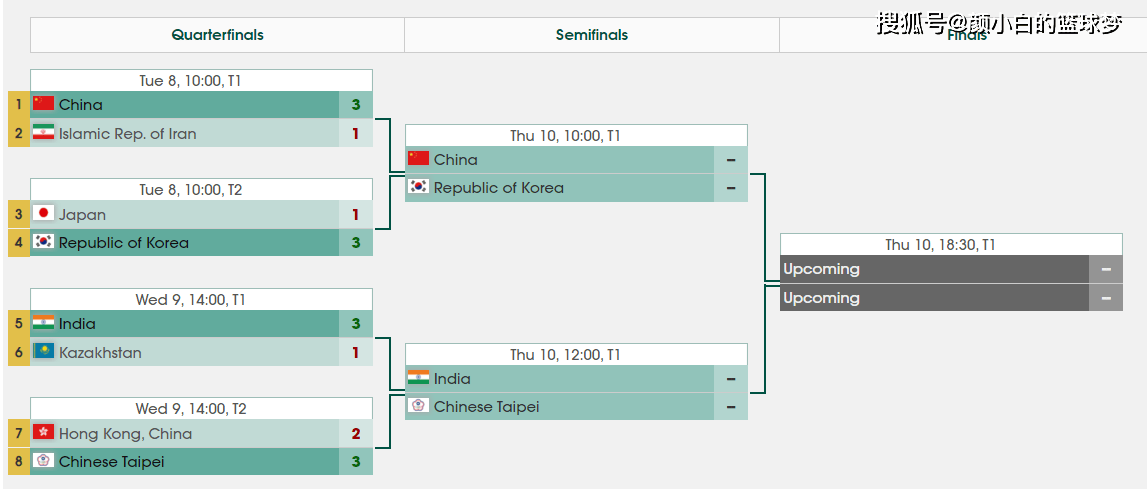Viewport: 1147px width, 489px height.
Task: Click China flag icon in quarterfinals
Action: 43,103
